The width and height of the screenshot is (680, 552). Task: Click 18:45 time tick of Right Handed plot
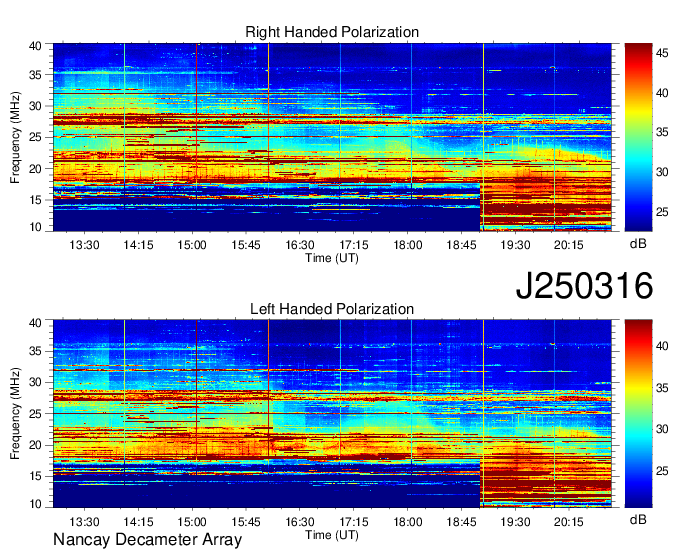[x=461, y=245]
